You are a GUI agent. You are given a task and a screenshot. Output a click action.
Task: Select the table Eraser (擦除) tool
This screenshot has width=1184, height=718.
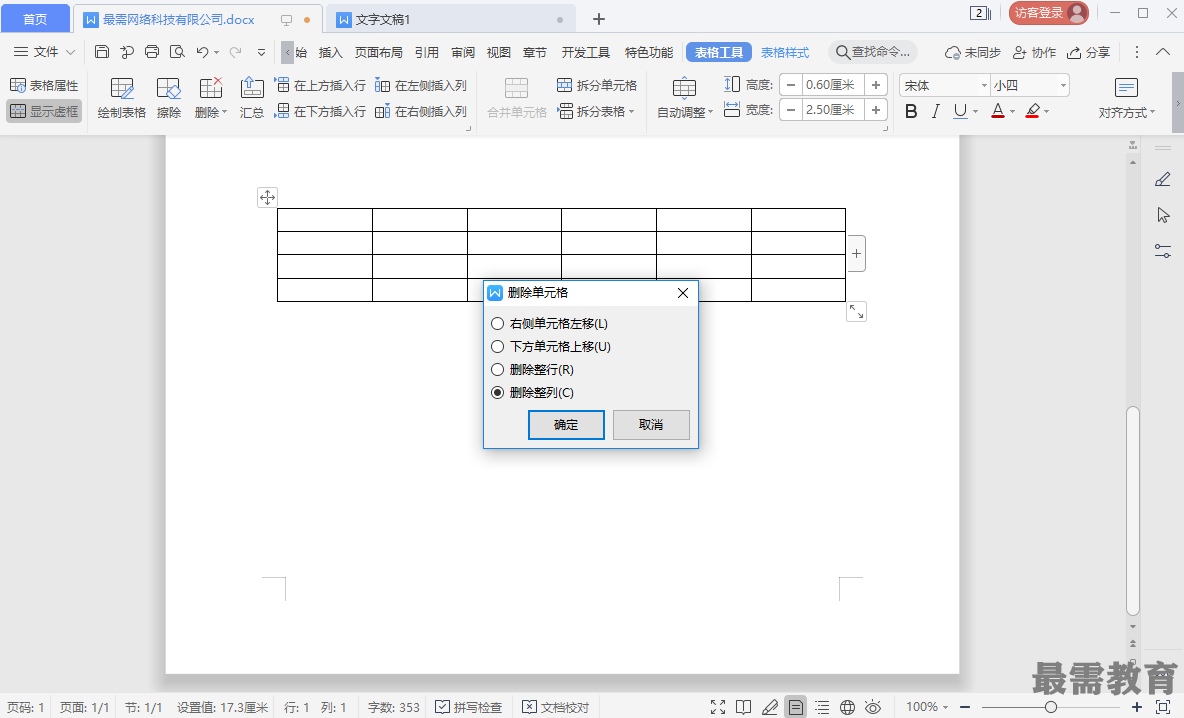click(x=168, y=97)
